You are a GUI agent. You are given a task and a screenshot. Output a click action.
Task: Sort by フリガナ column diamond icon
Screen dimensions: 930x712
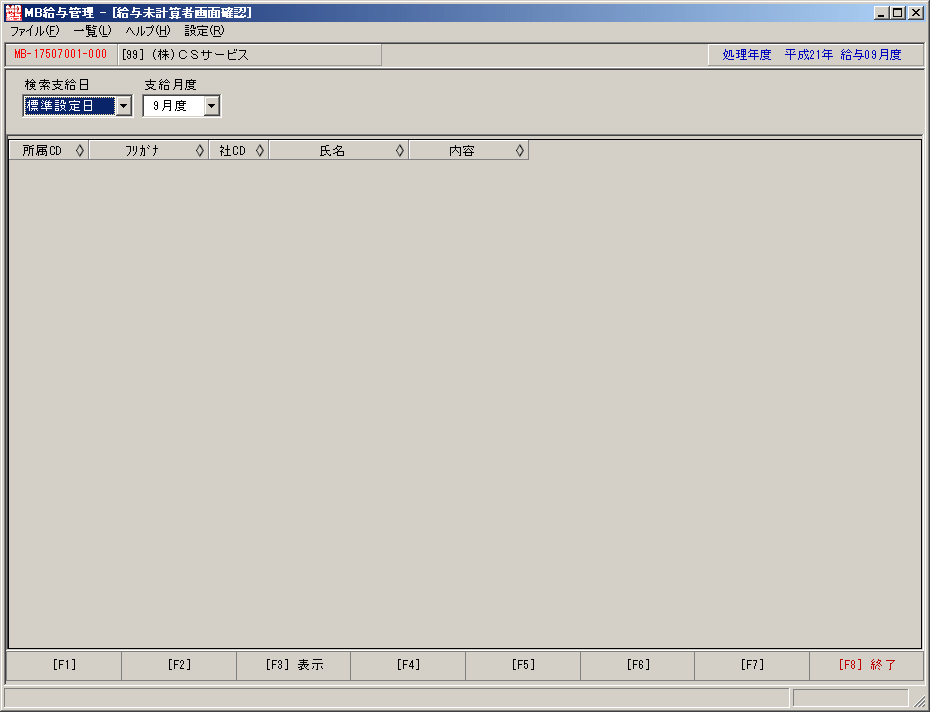click(200, 151)
